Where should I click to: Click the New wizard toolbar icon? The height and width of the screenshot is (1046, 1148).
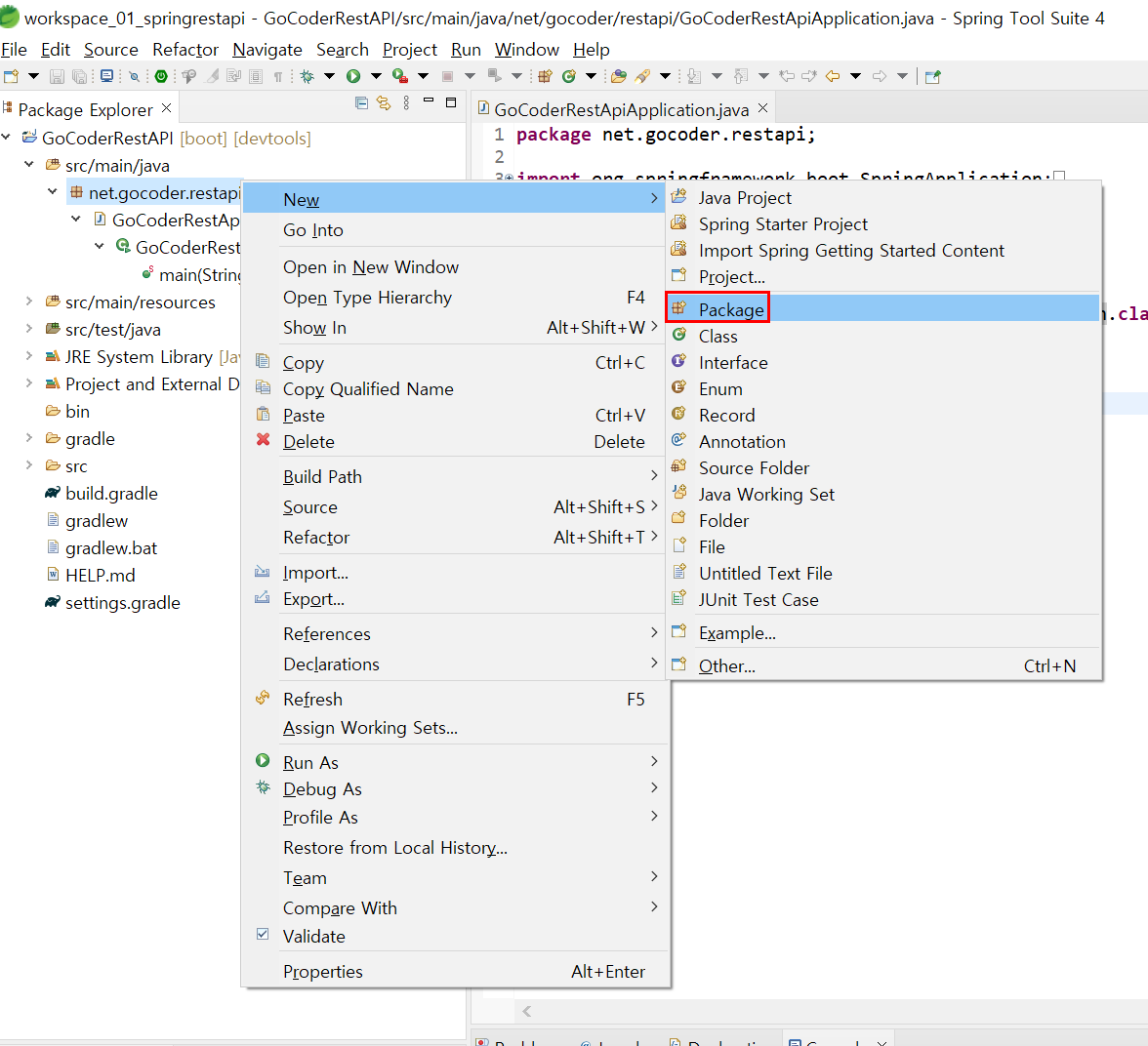pos(11,76)
